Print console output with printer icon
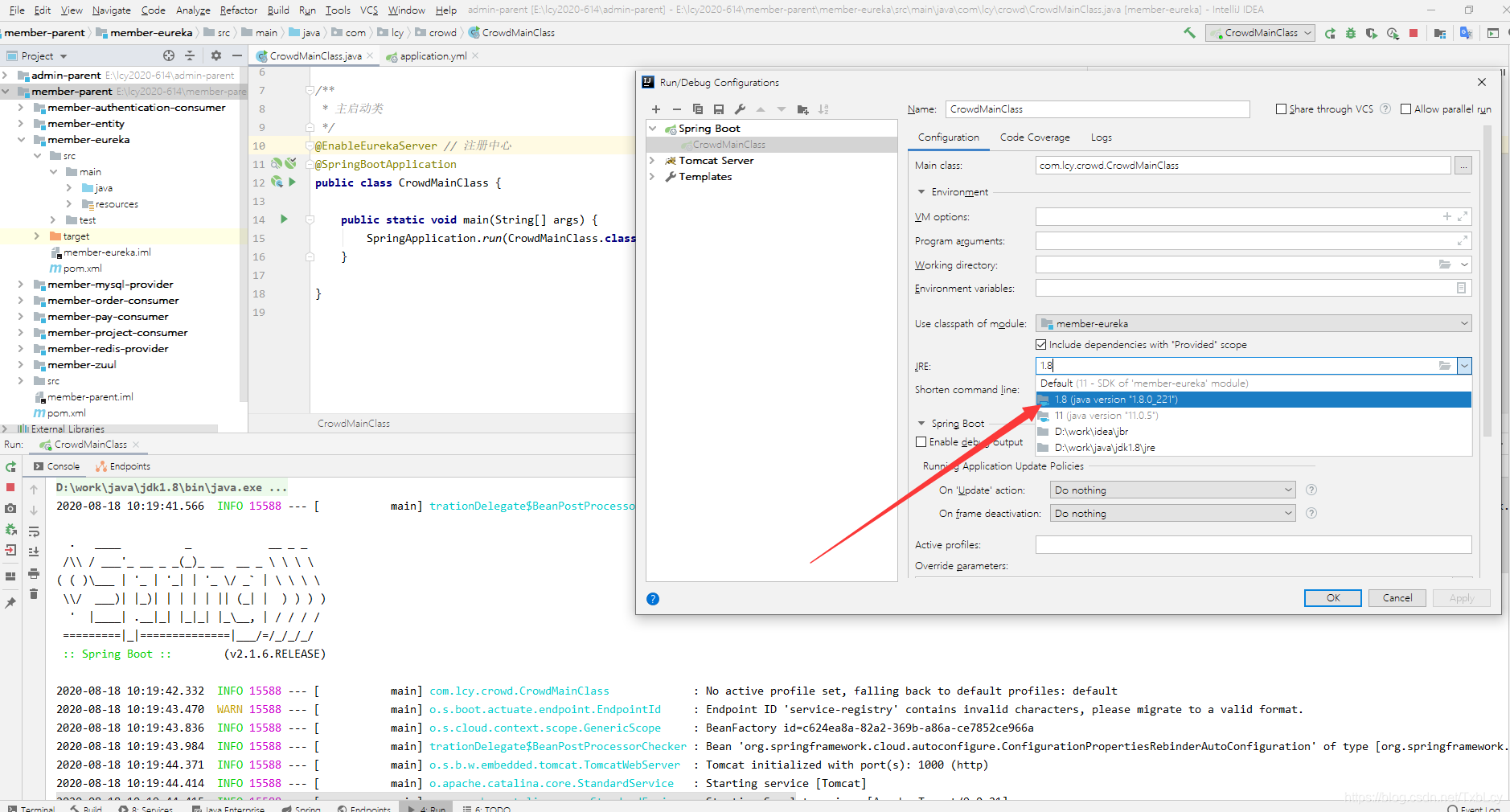 pyautogui.click(x=34, y=573)
